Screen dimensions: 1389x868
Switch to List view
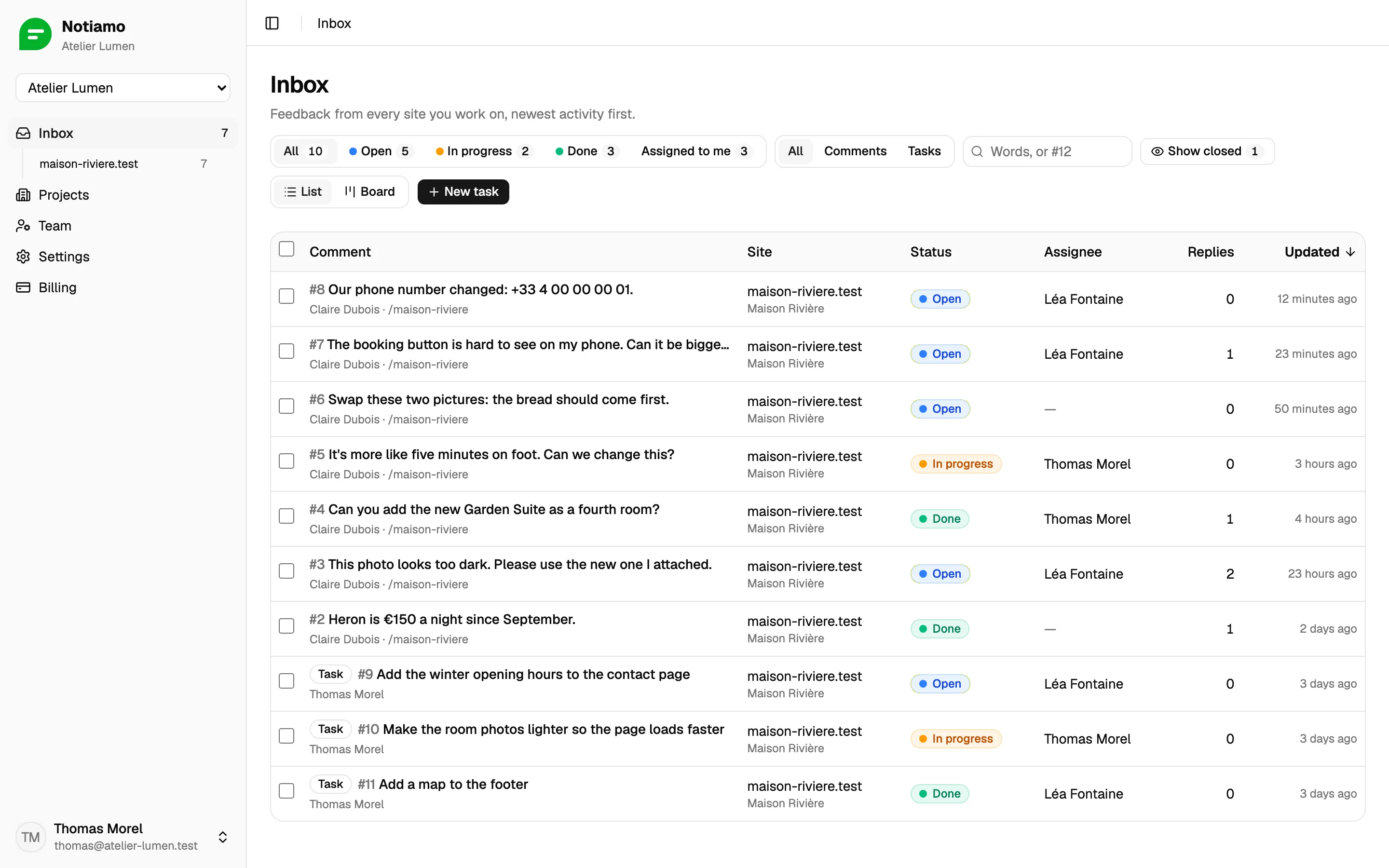click(x=303, y=192)
